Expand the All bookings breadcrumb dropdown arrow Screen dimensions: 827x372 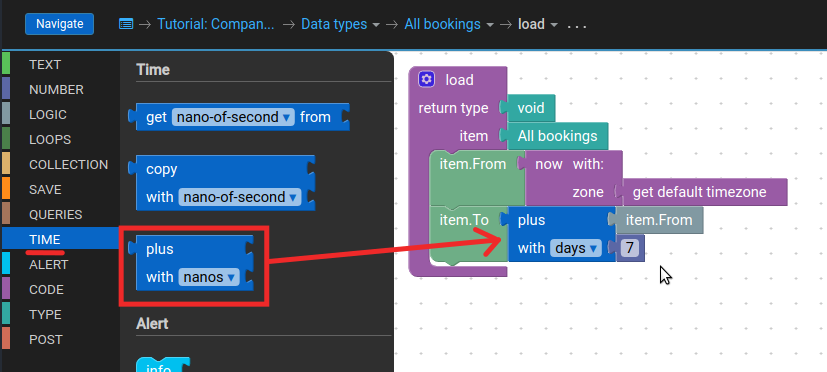(x=490, y=25)
